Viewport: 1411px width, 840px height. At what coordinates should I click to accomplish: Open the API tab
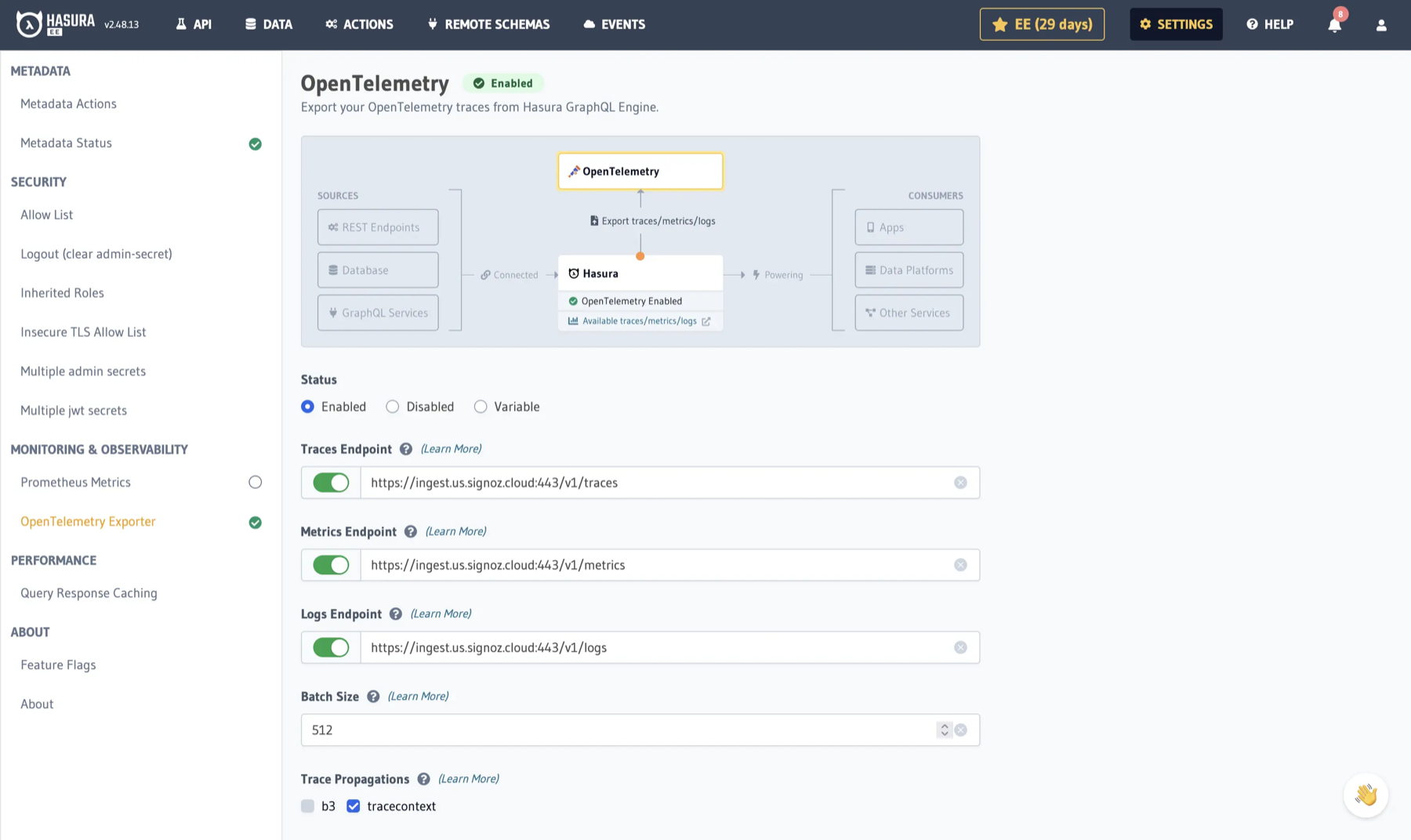coord(194,24)
